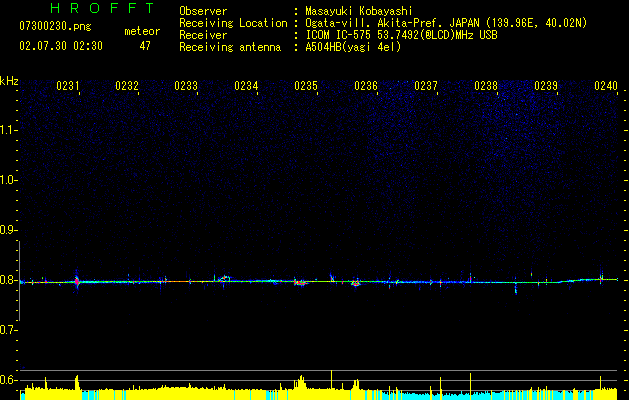The height and width of the screenshot is (400, 629).
Task: Select the filename 07300230.png
Action: [55, 27]
